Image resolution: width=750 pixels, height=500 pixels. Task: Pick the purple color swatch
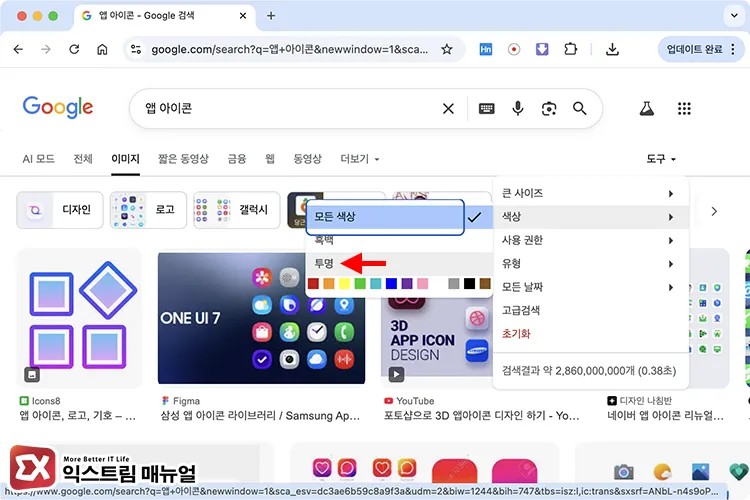tap(407, 284)
